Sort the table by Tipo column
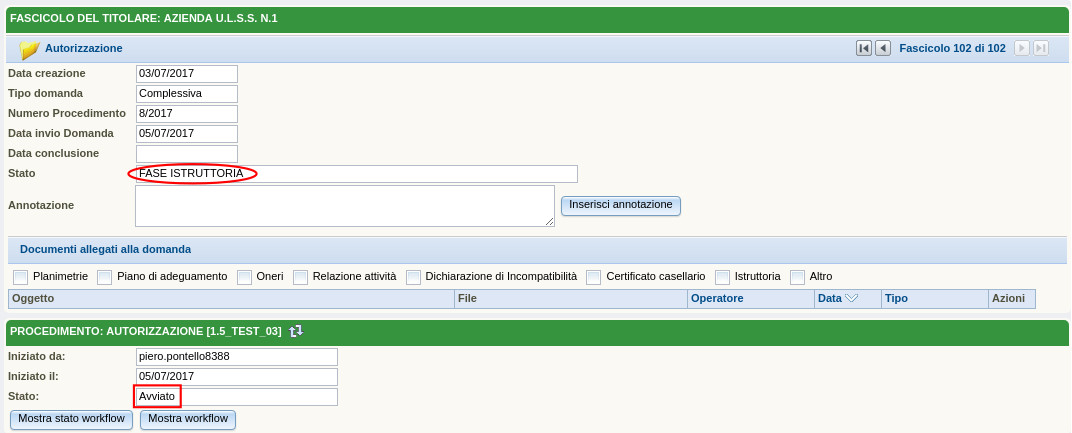The height and width of the screenshot is (433, 1072). [896, 298]
